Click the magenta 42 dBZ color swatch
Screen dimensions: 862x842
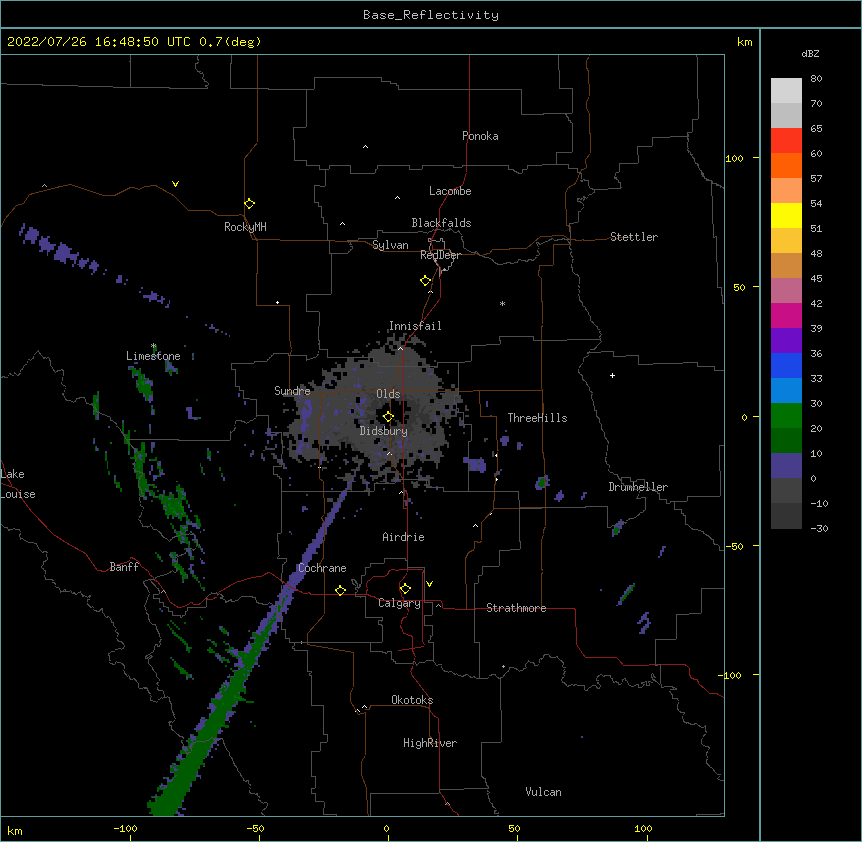[786, 315]
